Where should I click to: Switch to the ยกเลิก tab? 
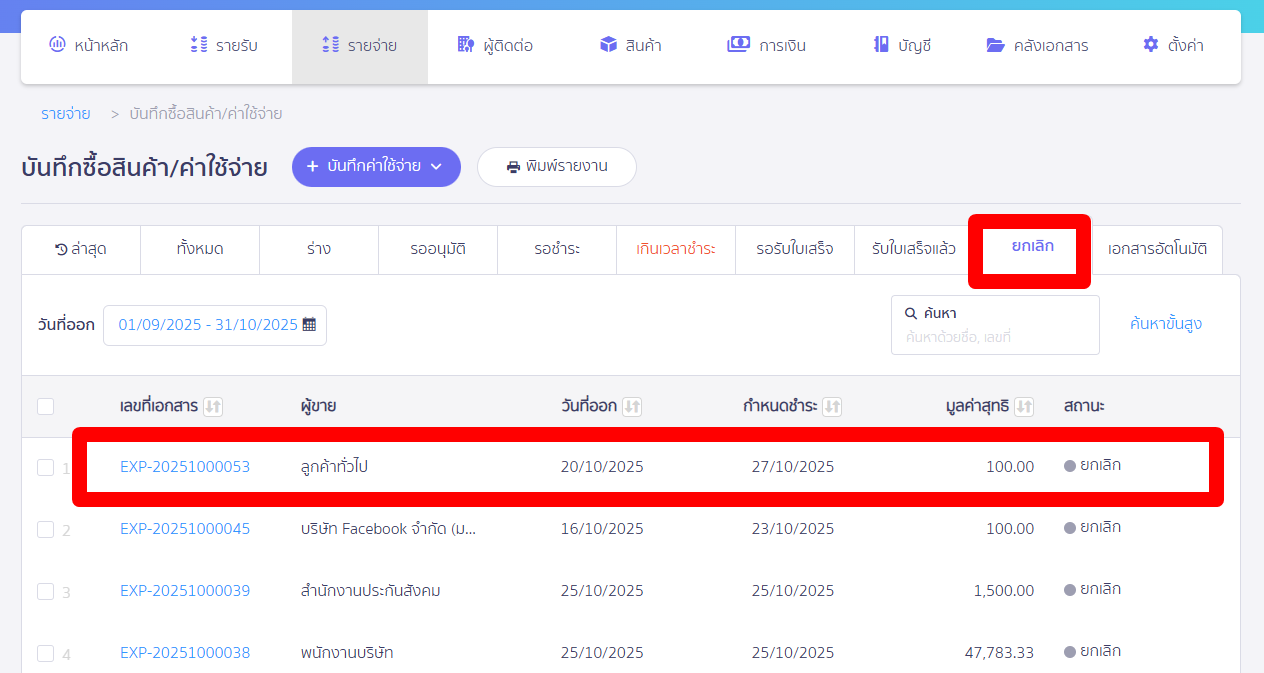tap(1029, 251)
